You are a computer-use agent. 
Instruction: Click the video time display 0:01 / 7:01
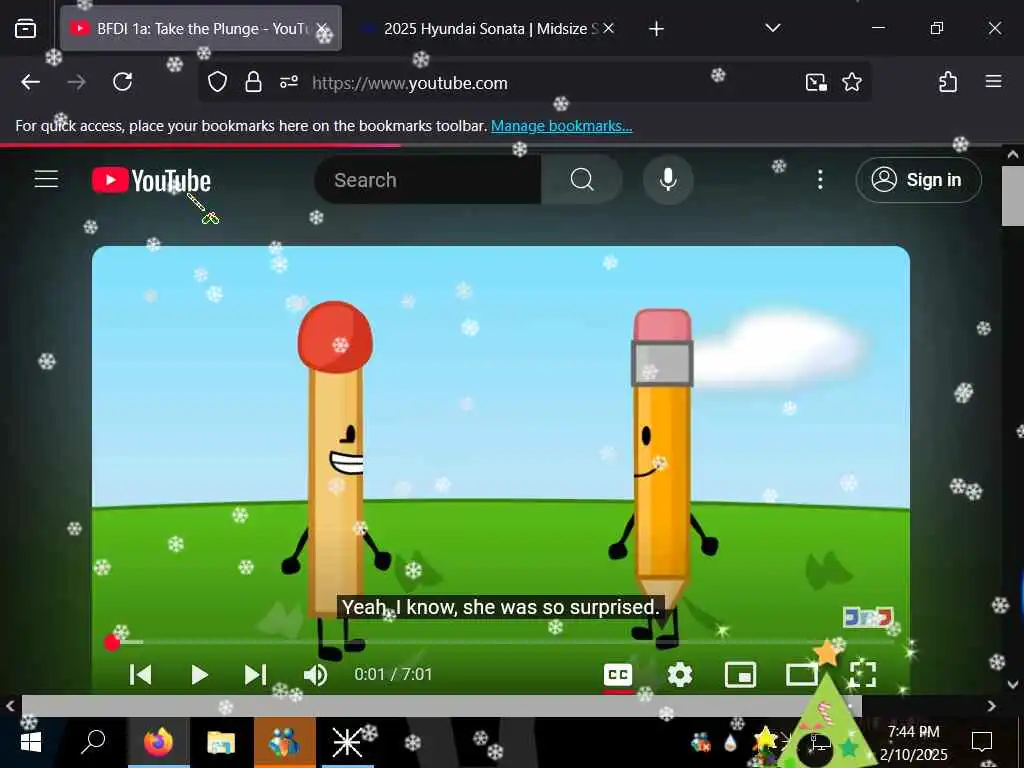pyautogui.click(x=393, y=675)
